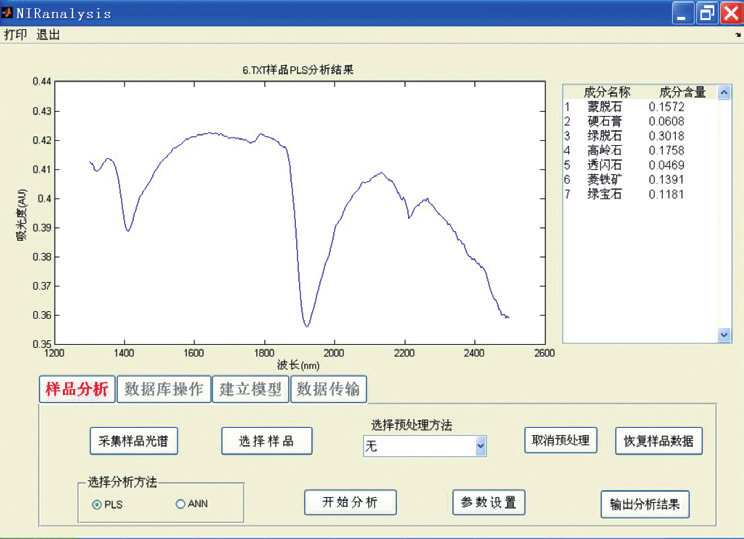Screen dimensions: 744x539
Task: Select the ANN radio button
Action: click(x=180, y=504)
